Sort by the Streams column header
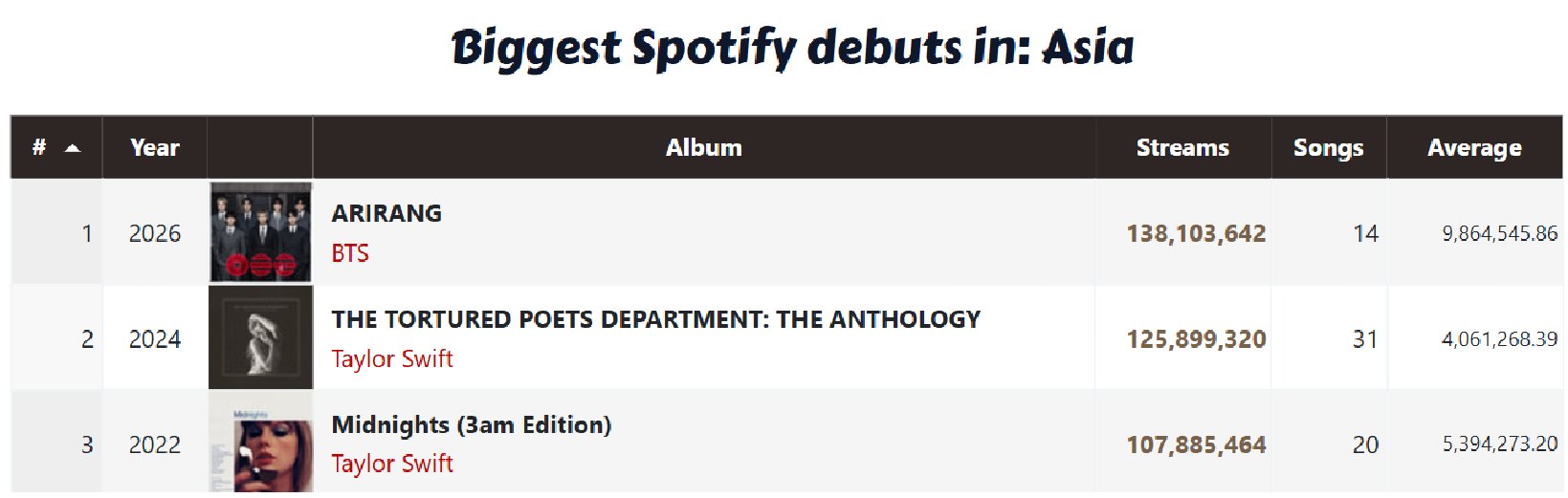Image resolution: width=1568 pixels, height=498 pixels. [x=1182, y=148]
